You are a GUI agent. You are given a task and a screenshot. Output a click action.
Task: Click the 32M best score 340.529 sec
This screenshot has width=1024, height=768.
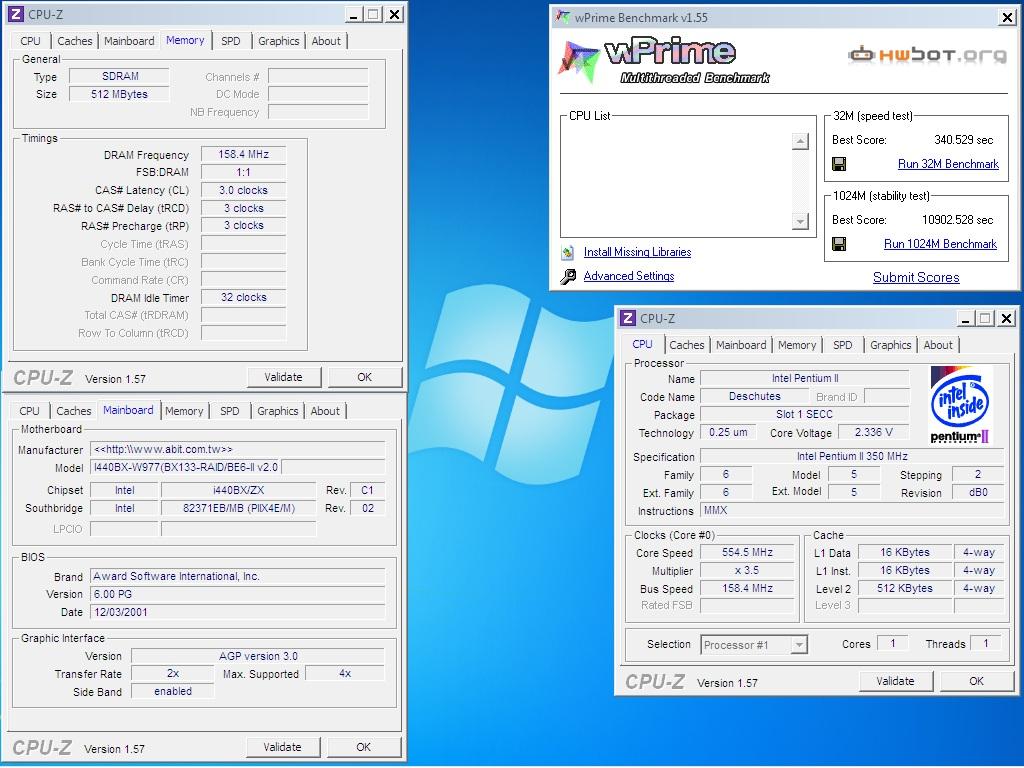pyautogui.click(x=963, y=140)
